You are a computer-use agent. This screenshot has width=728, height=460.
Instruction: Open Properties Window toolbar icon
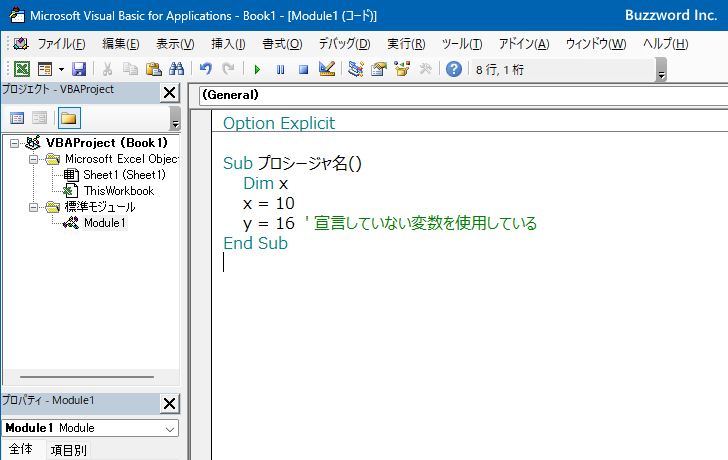(379, 69)
